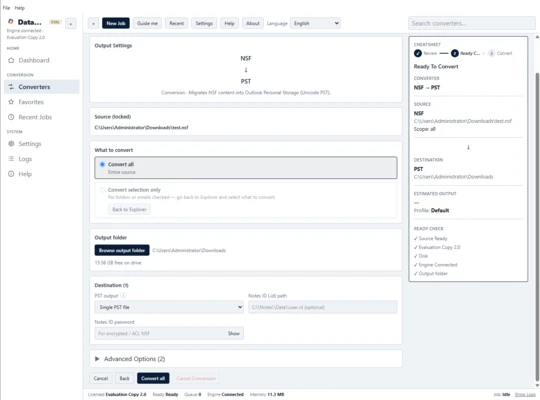Open Recent Jobs in sidebar
This screenshot has width=540, height=400.
pos(42,117)
